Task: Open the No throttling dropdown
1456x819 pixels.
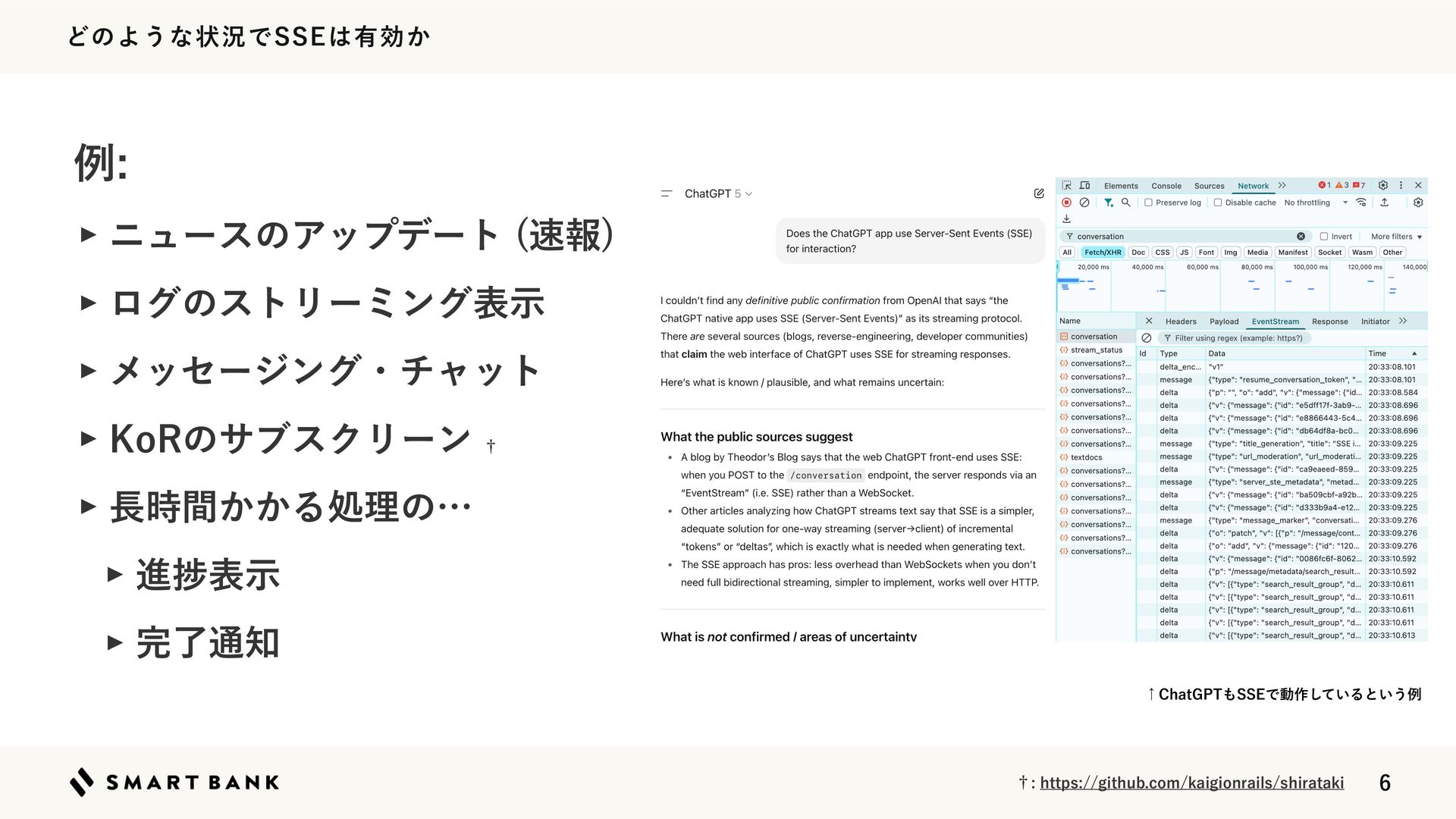Action: [x=1316, y=202]
